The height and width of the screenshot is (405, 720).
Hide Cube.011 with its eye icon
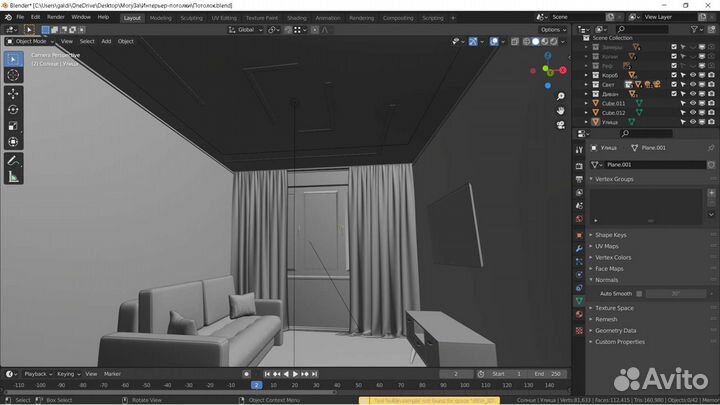(x=692, y=103)
